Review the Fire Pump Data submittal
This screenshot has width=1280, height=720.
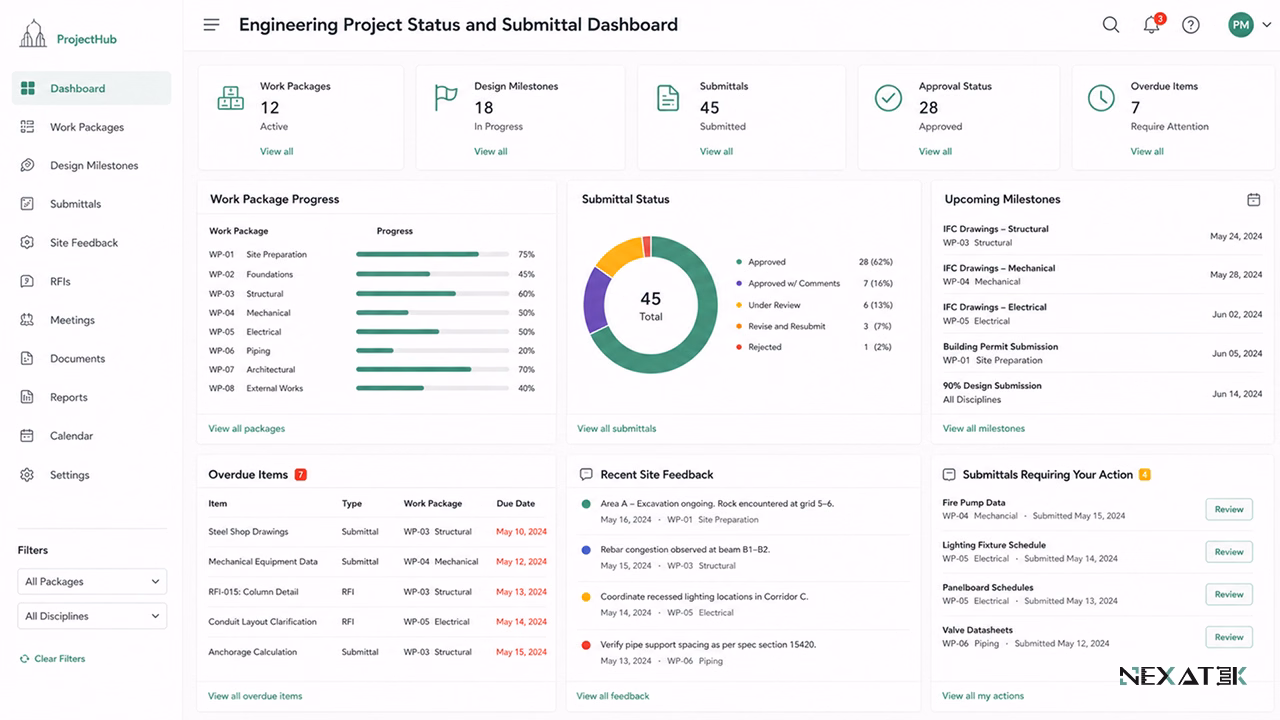tap(1229, 509)
